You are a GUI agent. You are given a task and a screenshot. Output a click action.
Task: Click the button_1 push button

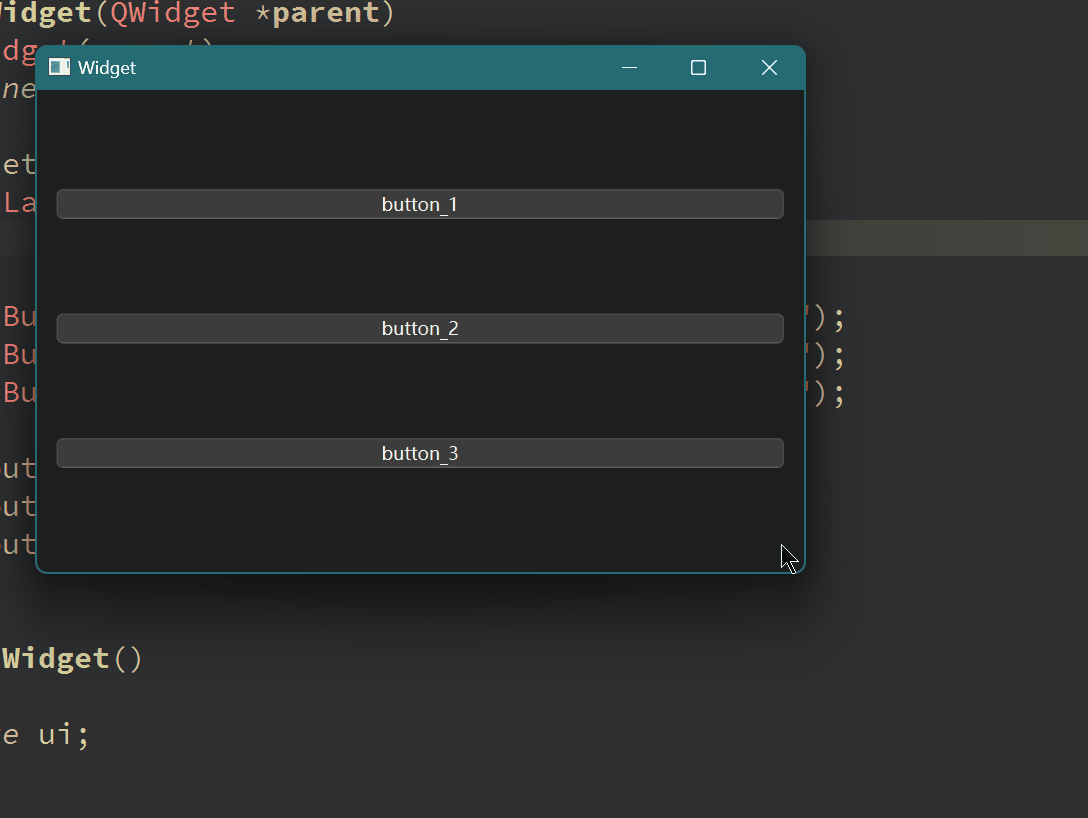[420, 204]
